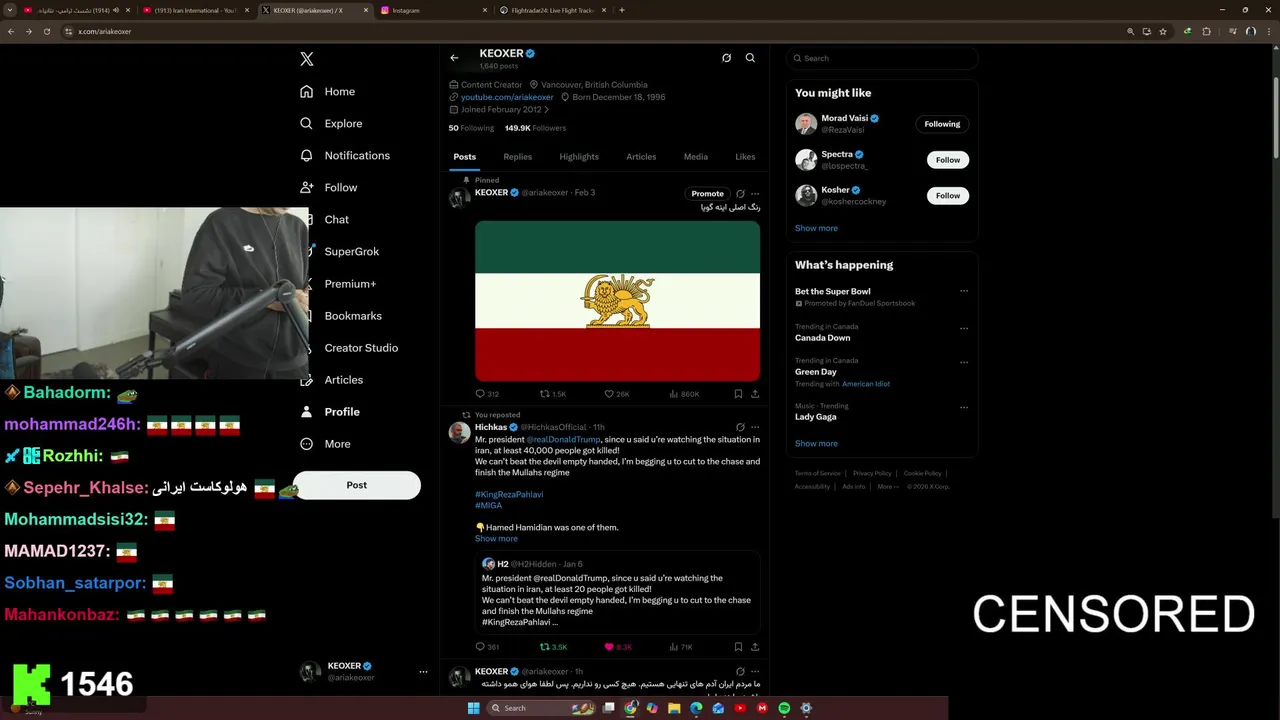Click the X search input field
The height and width of the screenshot is (720, 1280).
coord(882,58)
